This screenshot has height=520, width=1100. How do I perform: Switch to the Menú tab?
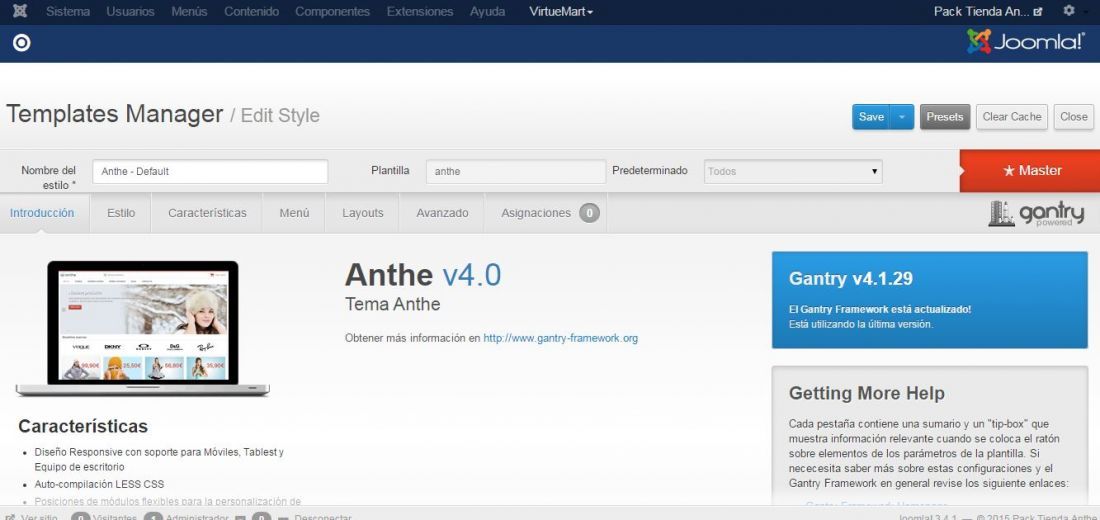coord(294,213)
